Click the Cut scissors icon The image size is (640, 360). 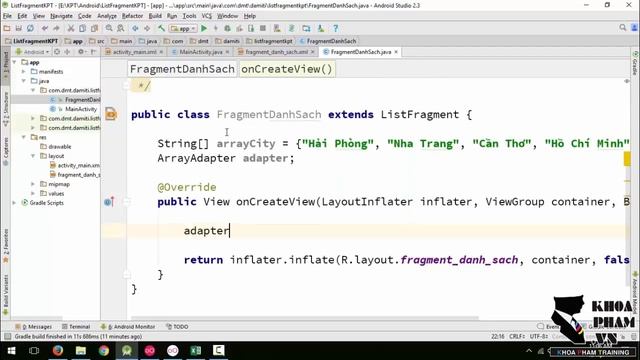pos(71,28)
